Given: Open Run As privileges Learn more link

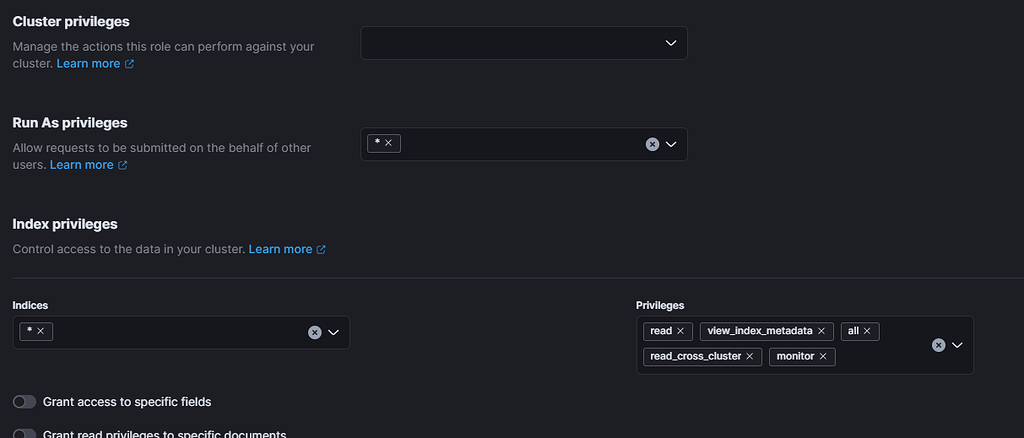Looking at the screenshot, I should coord(81,165).
